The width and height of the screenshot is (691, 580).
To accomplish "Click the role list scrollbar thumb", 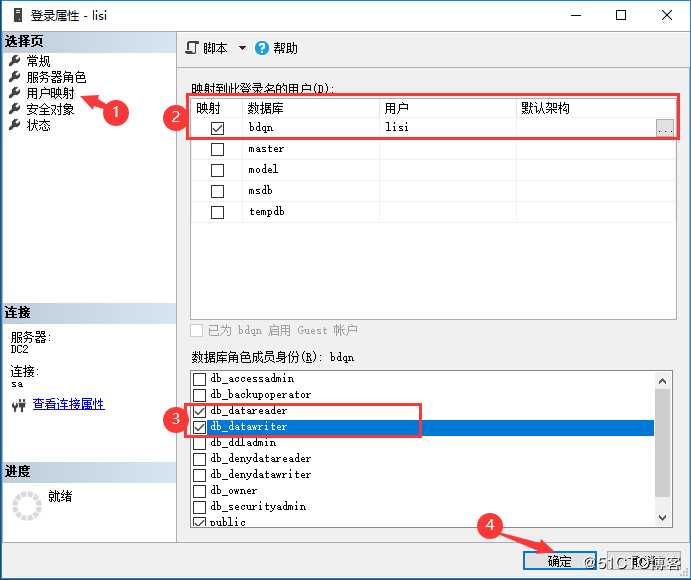I will [662, 443].
